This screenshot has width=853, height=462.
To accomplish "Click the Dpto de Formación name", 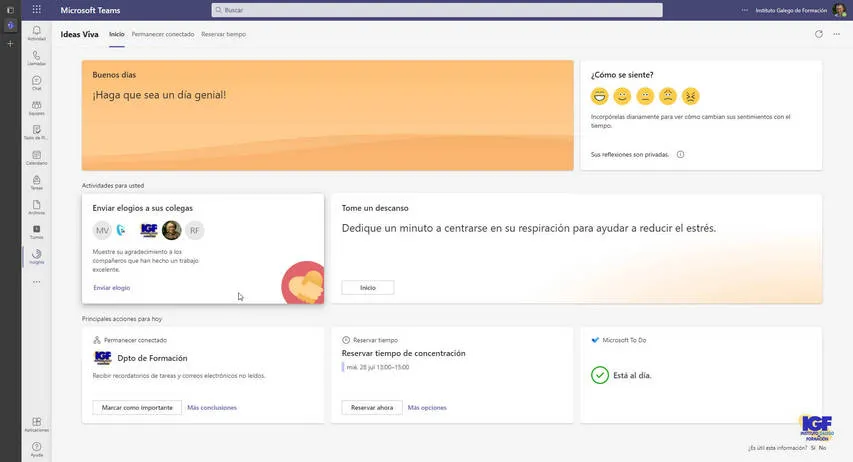I will point(152,358).
